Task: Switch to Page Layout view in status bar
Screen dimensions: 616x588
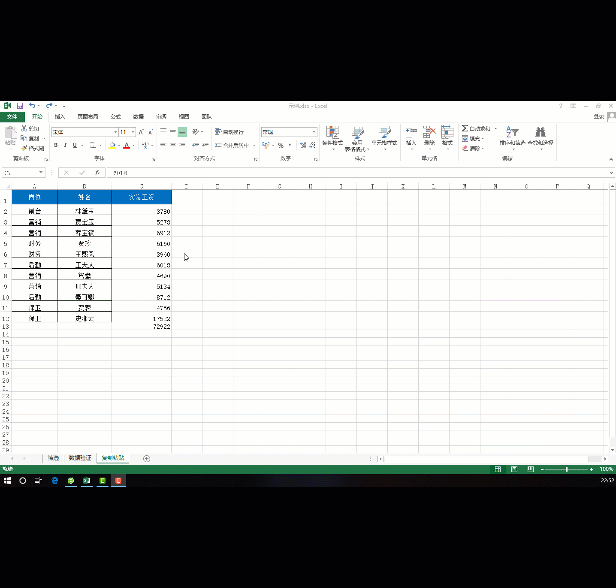Action: [x=514, y=469]
